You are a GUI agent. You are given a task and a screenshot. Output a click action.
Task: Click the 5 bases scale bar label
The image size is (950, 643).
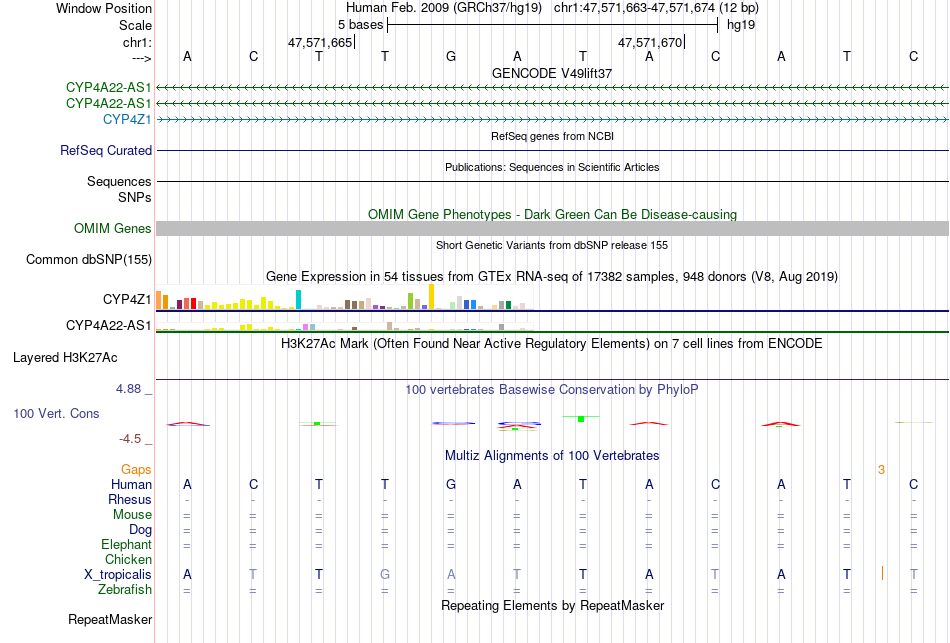(360, 25)
